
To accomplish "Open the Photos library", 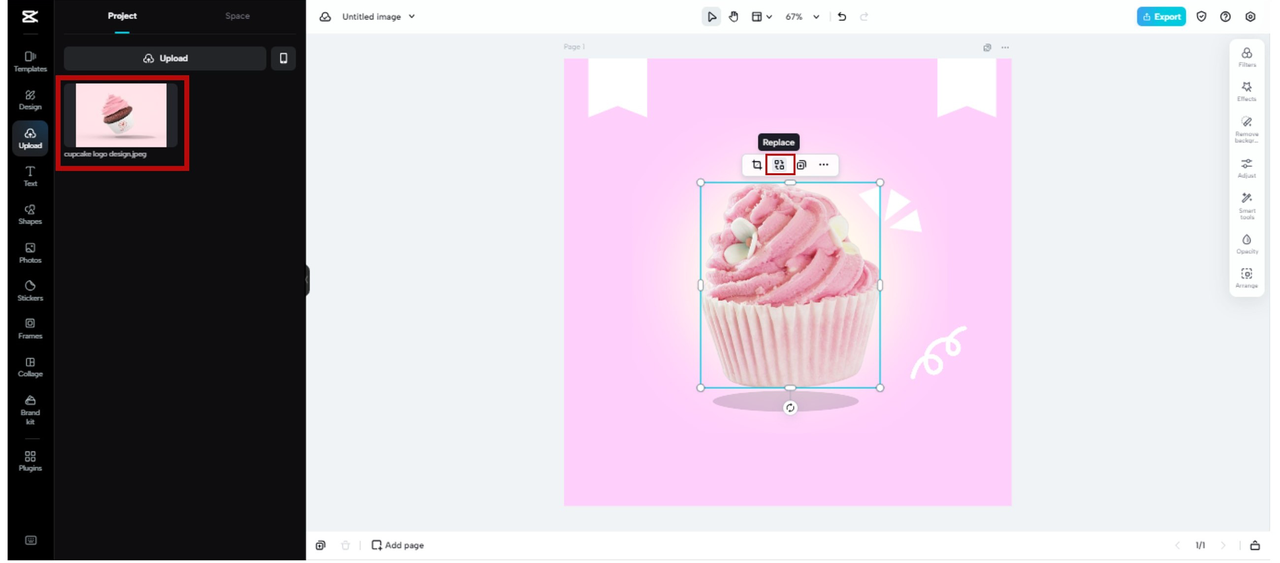I will [x=30, y=253].
